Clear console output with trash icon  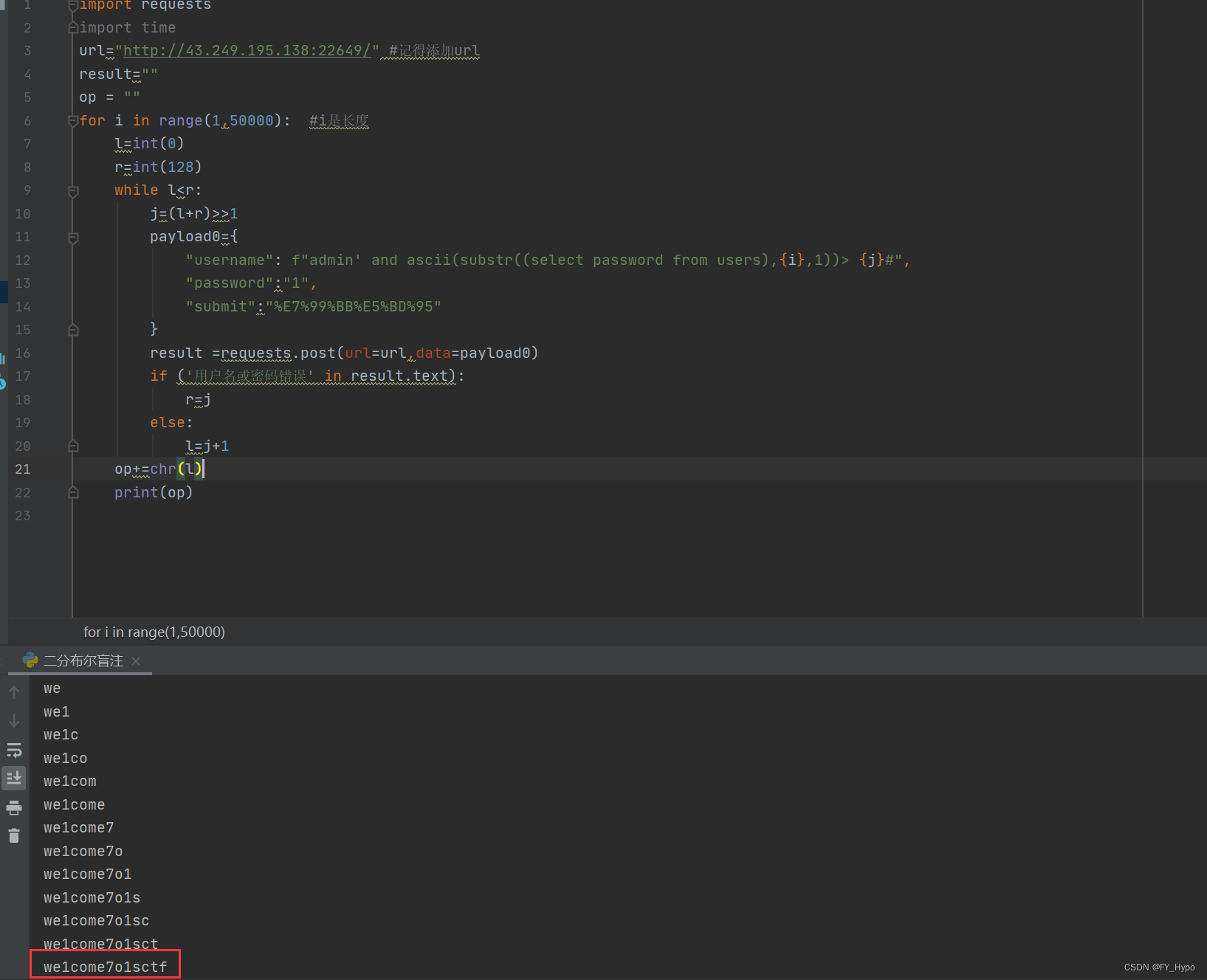tap(14, 835)
